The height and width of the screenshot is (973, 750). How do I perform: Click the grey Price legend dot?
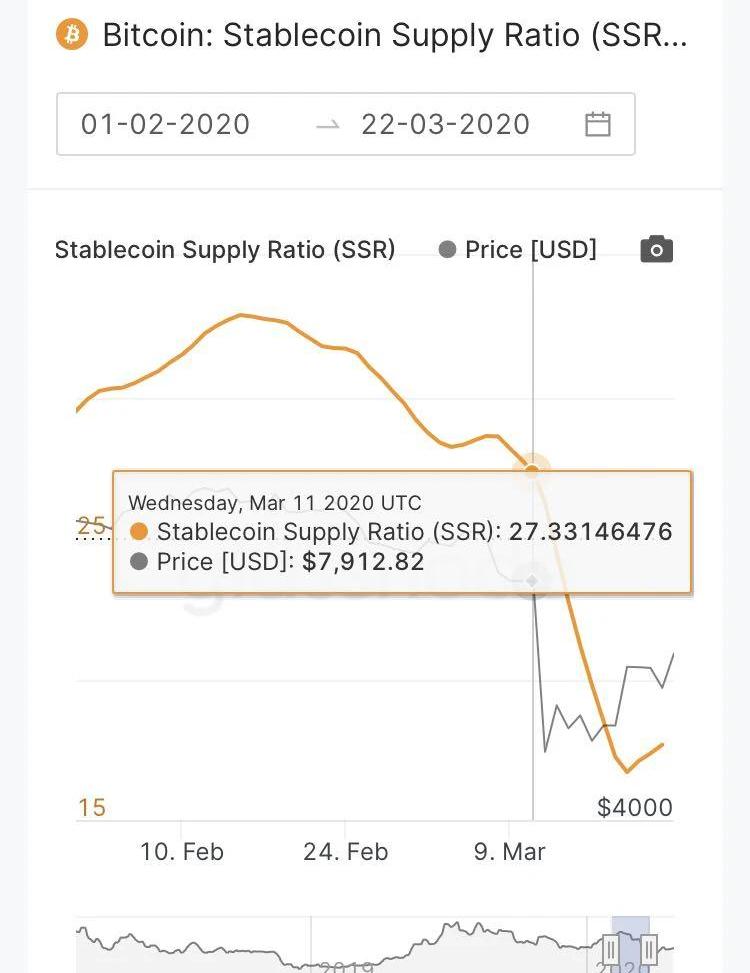click(x=447, y=249)
